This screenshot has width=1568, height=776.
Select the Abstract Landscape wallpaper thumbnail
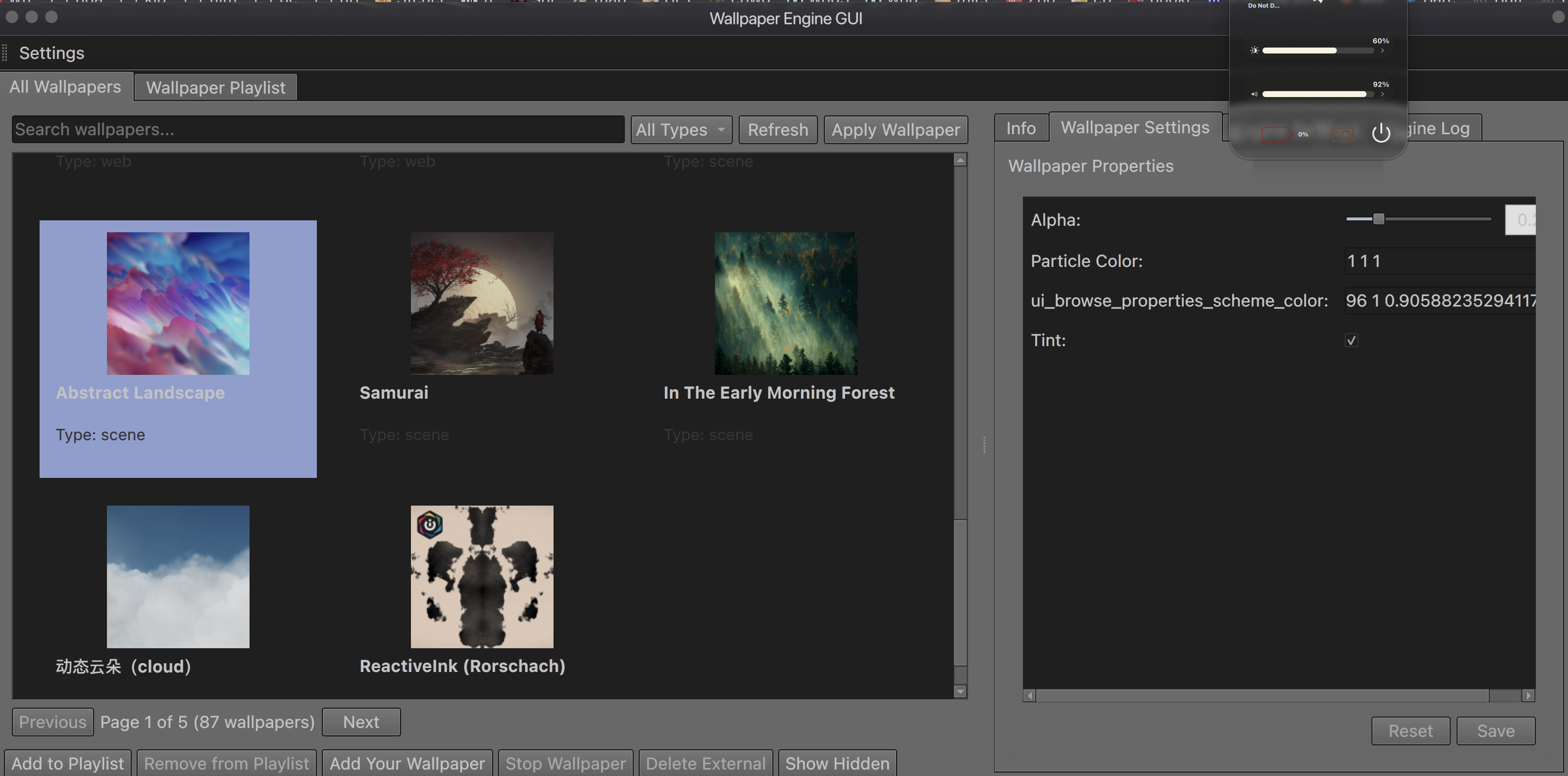(178, 303)
